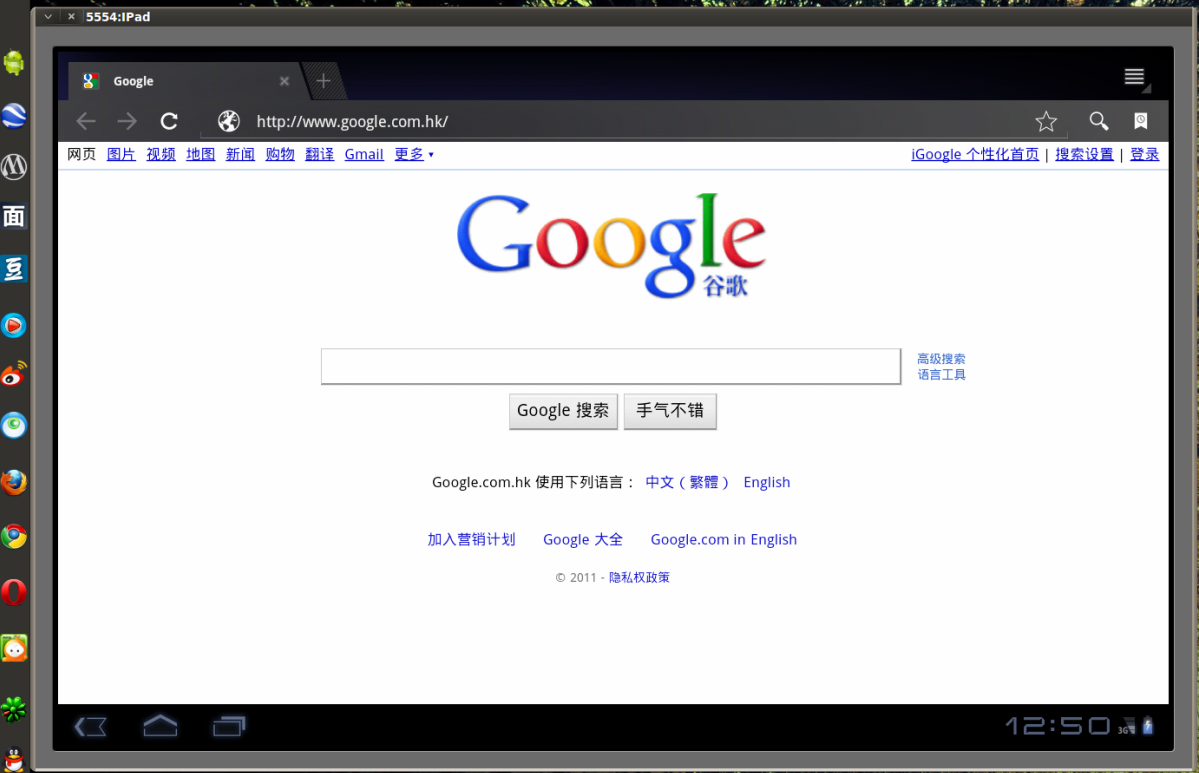Tap the recent apps button

(x=229, y=726)
